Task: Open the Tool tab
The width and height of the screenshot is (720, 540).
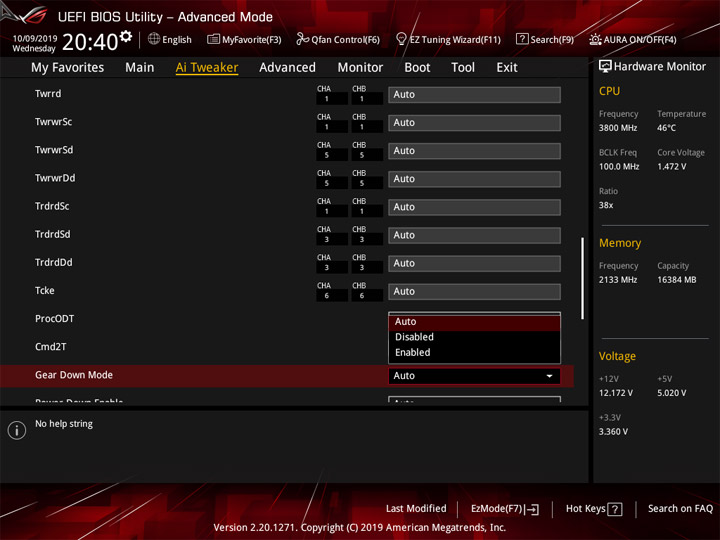Action: (x=463, y=68)
